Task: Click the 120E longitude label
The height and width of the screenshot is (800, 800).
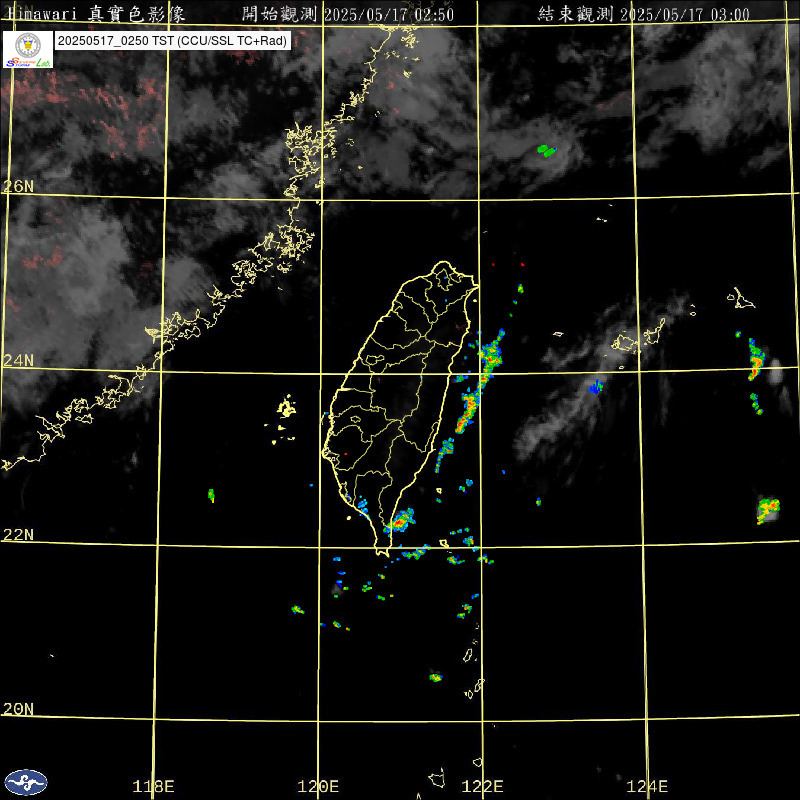Action: point(318,786)
